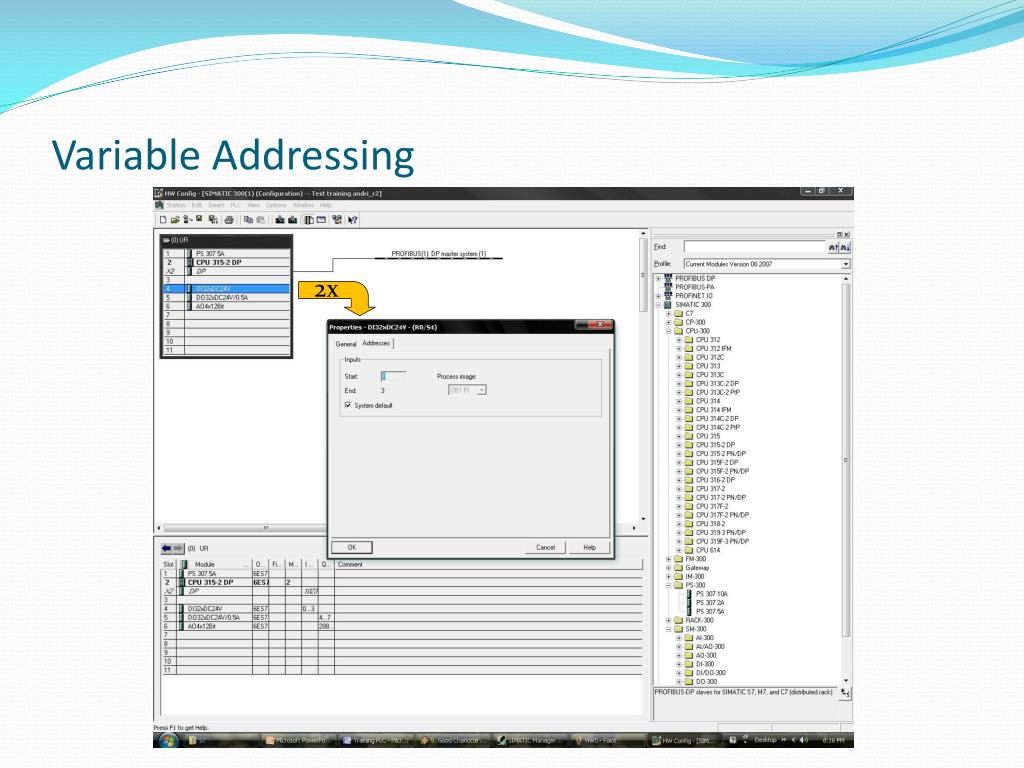Open the Edit menu
The height and width of the screenshot is (768, 1024).
pyautogui.click(x=197, y=205)
